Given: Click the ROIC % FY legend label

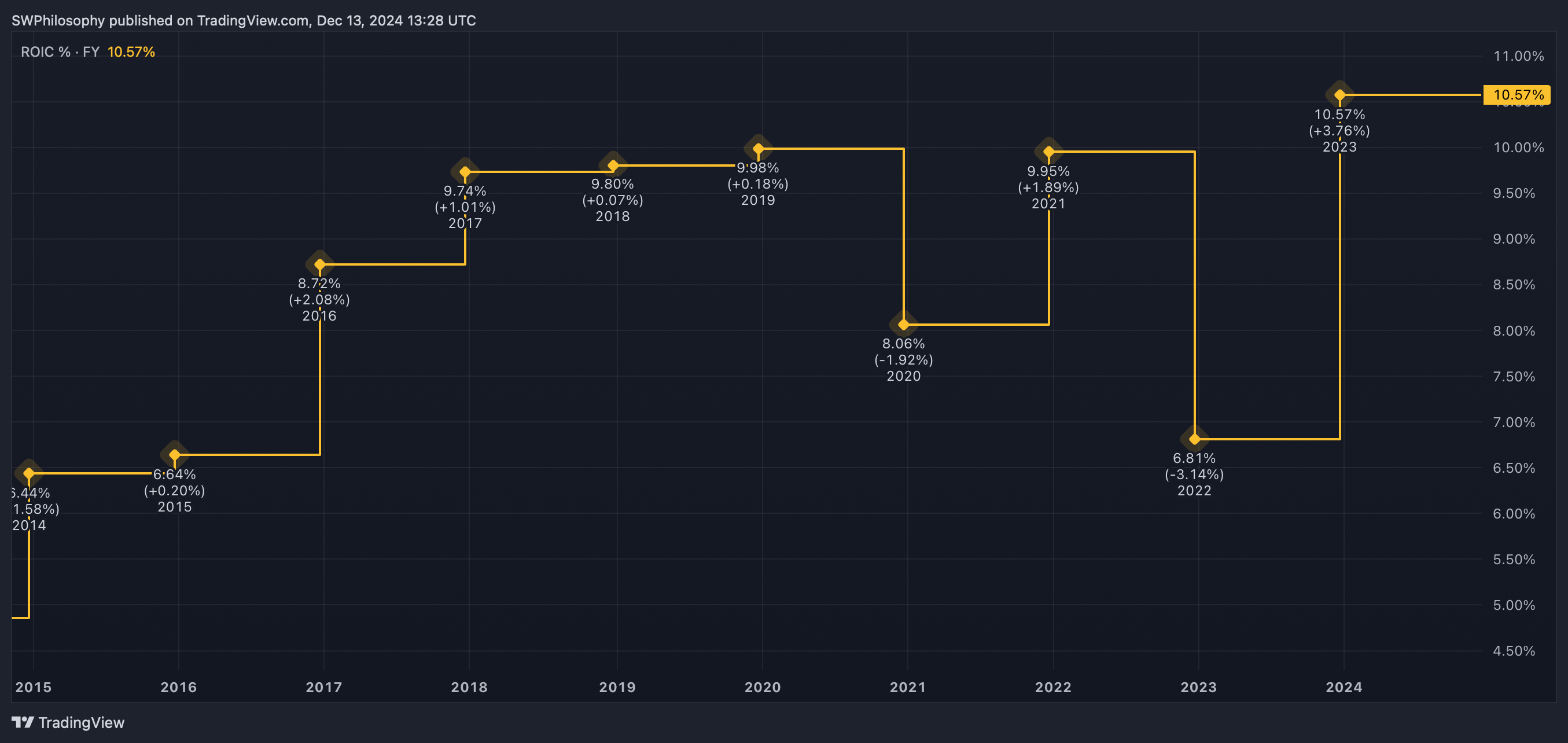Looking at the screenshot, I should 60,52.
